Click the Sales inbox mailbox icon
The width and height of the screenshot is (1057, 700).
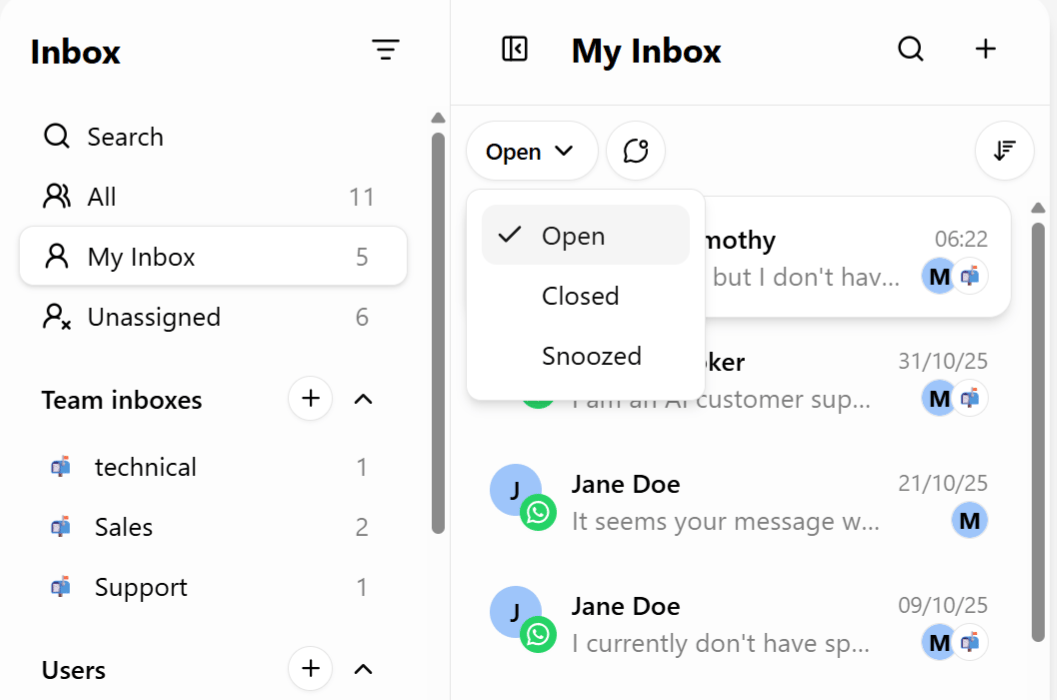(61, 527)
